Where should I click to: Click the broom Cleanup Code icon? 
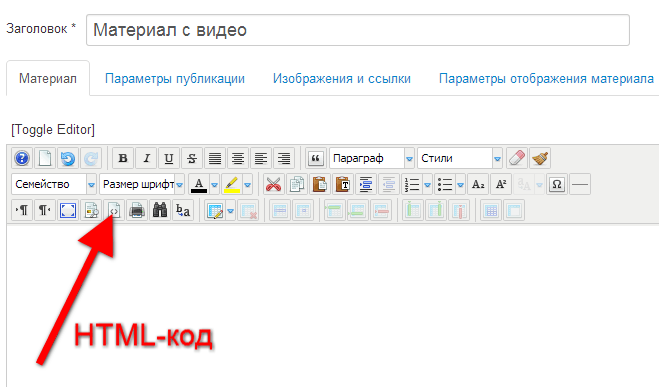540,158
